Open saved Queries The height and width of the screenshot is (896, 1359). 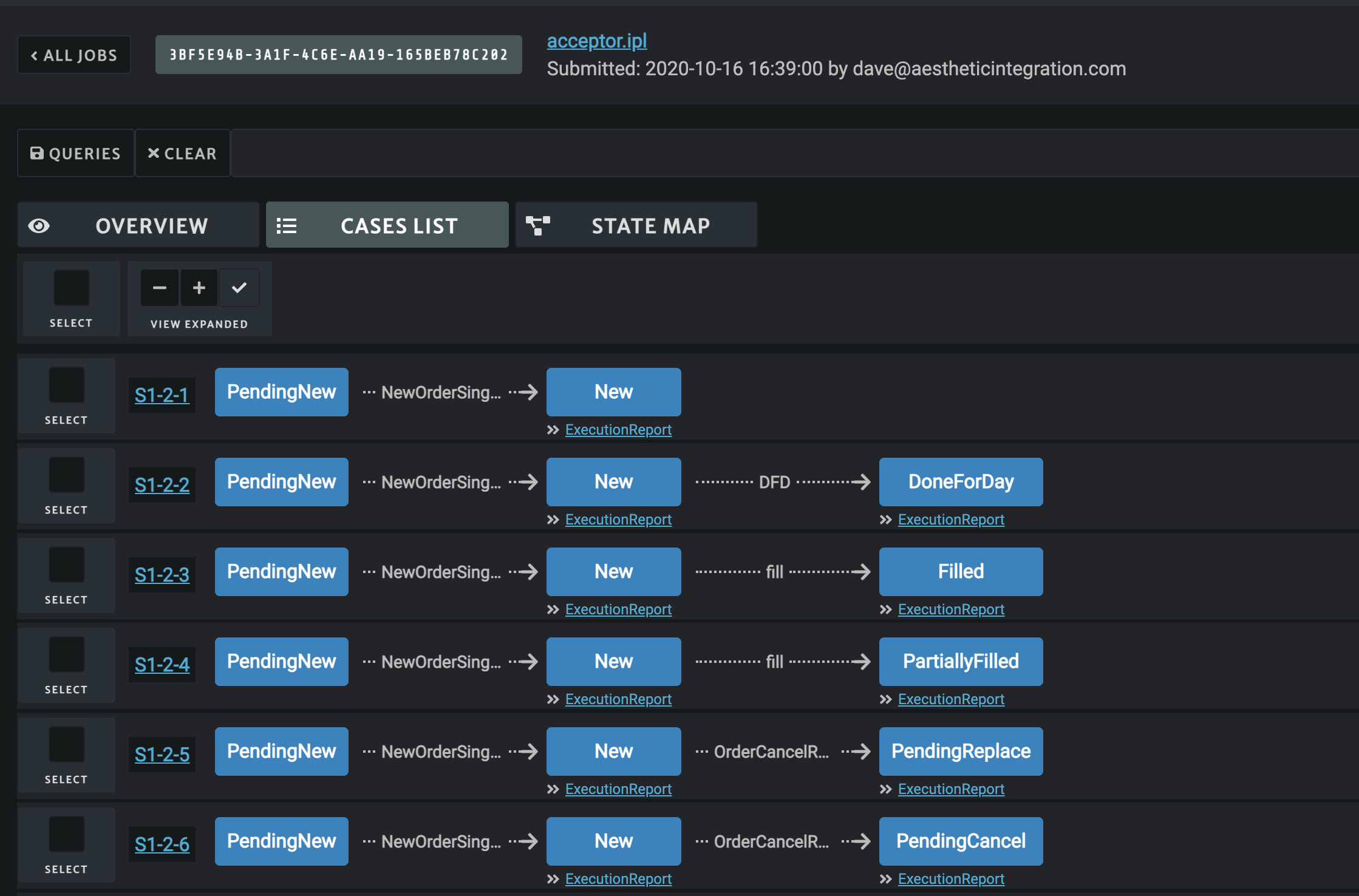pyautogui.click(x=76, y=154)
